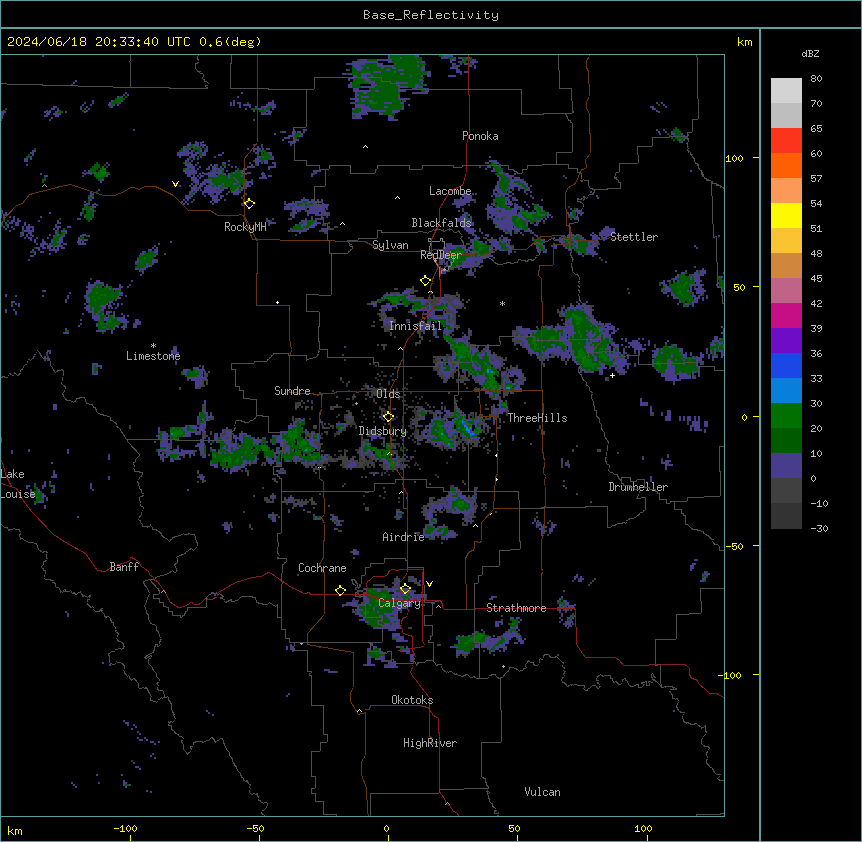The image size is (862, 842).
Task: Click the 100 tick on the right vertical axis
Action: (734, 158)
